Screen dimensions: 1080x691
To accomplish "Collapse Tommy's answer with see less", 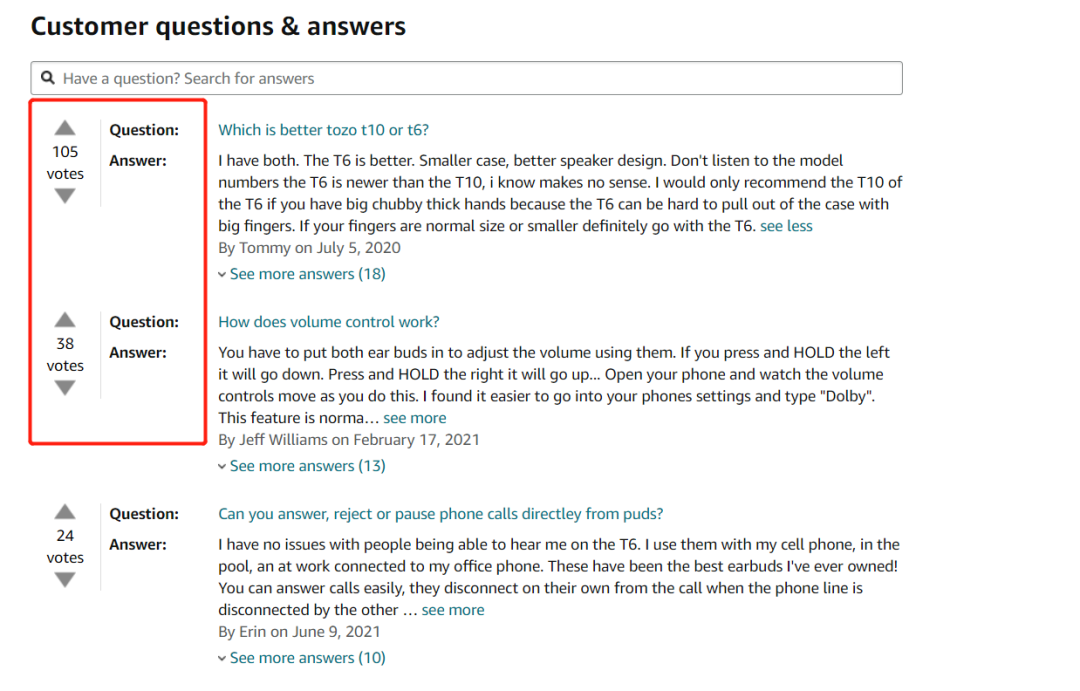I will tap(786, 226).
